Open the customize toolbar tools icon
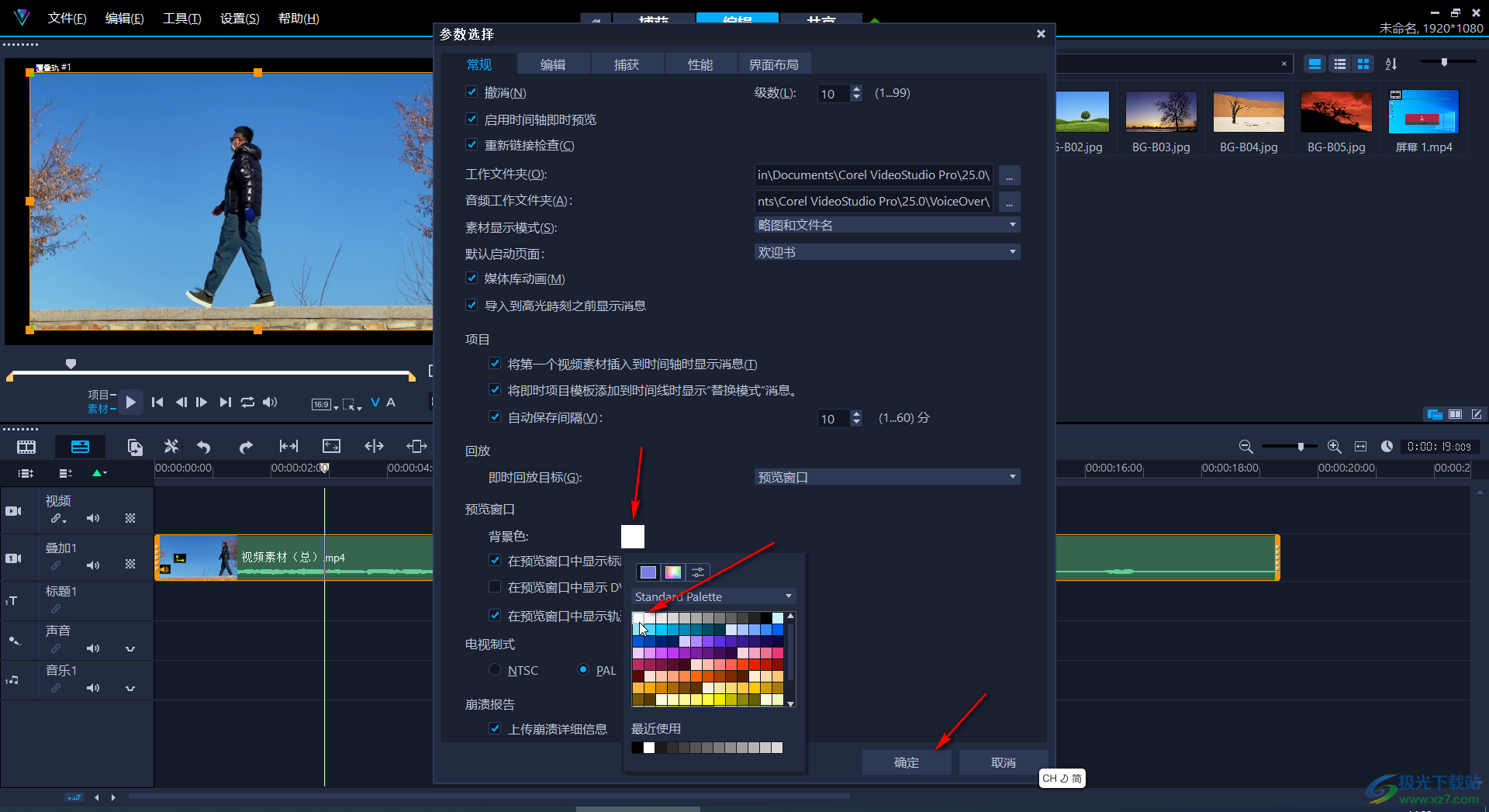Screen dimensions: 1489x812 click(171, 446)
